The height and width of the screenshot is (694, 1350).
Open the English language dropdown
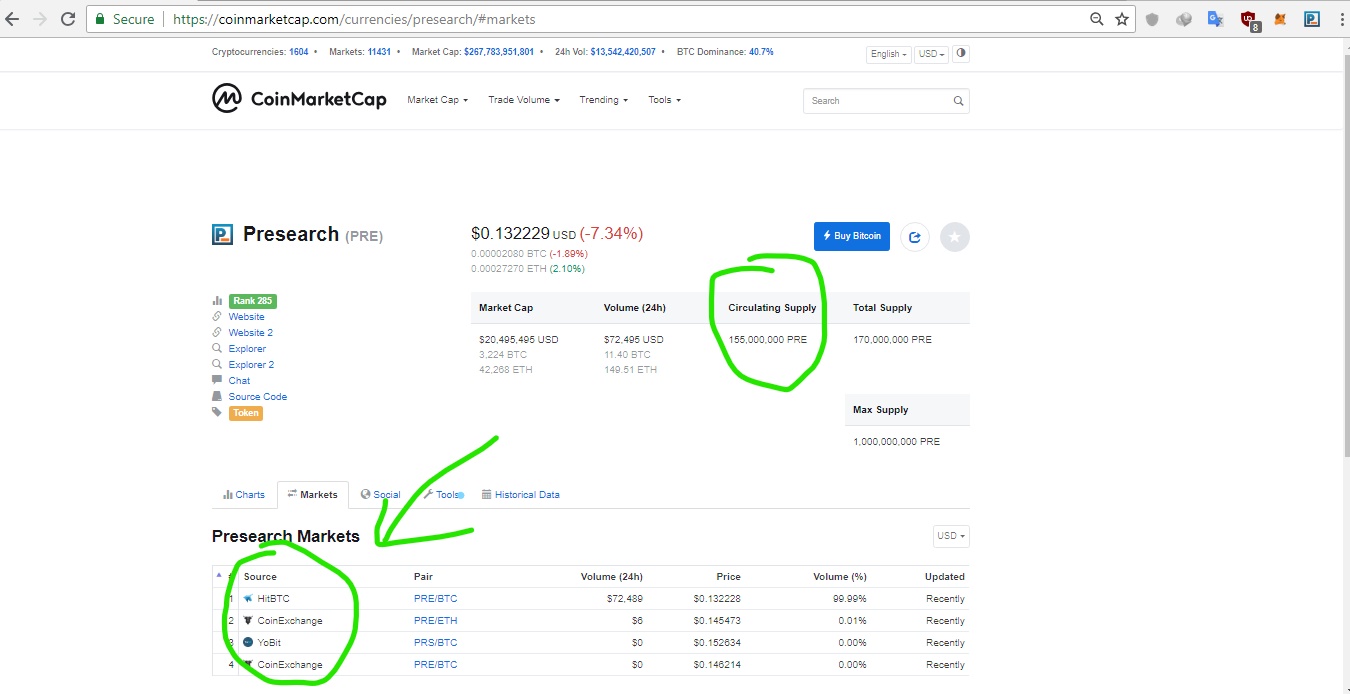point(888,54)
